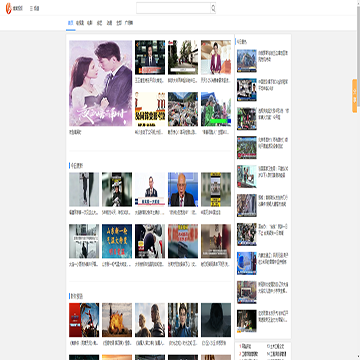This screenshot has width=360, height=360.
Task: Select the blue underlined home tab
Action: 70,23
